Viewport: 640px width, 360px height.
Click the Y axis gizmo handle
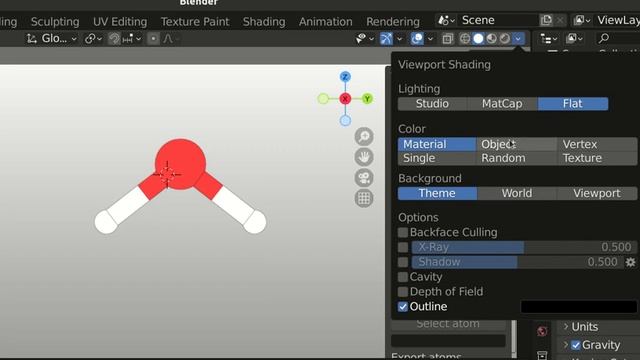[367, 99]
